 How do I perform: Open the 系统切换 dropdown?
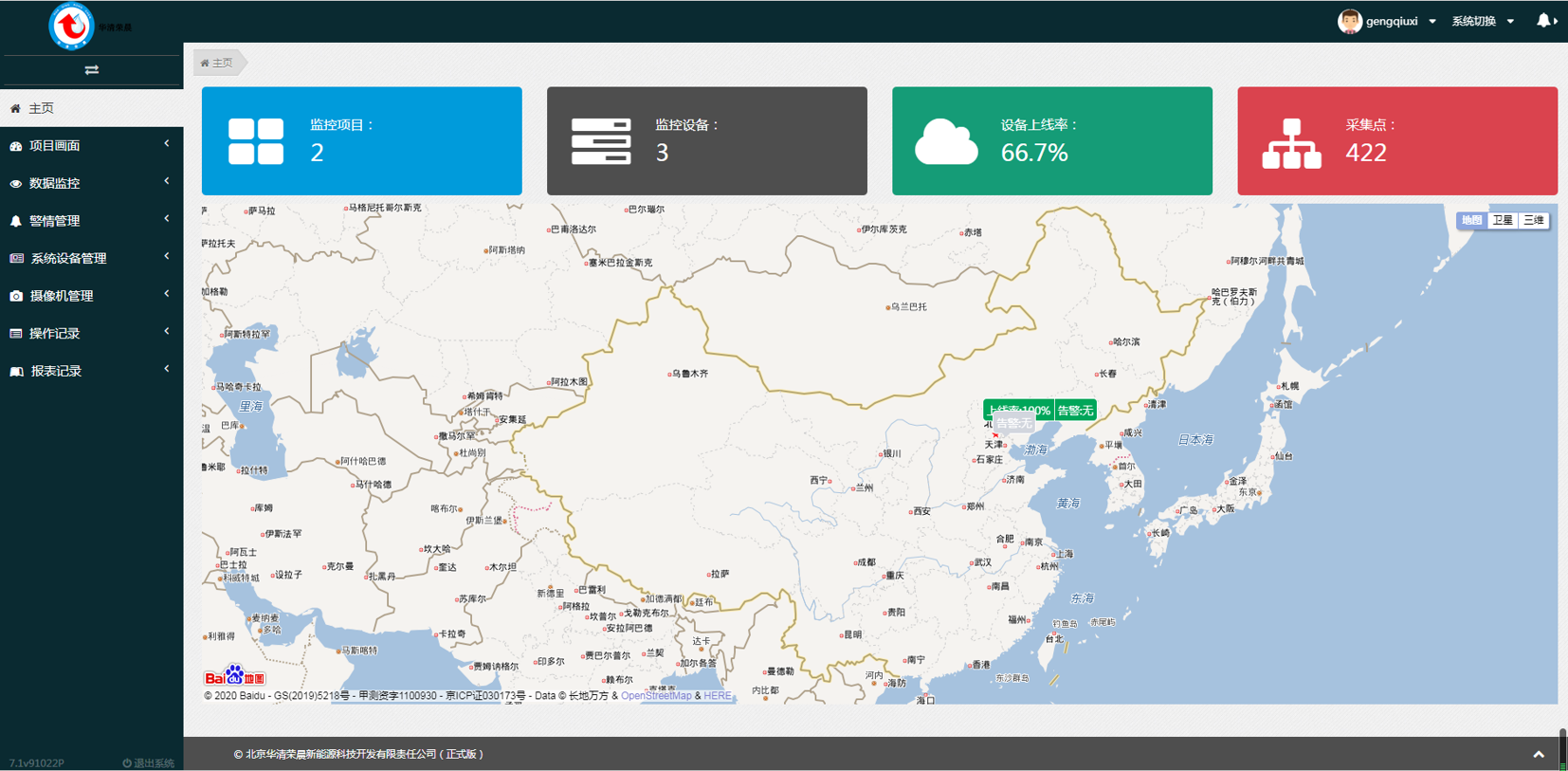1483,21
